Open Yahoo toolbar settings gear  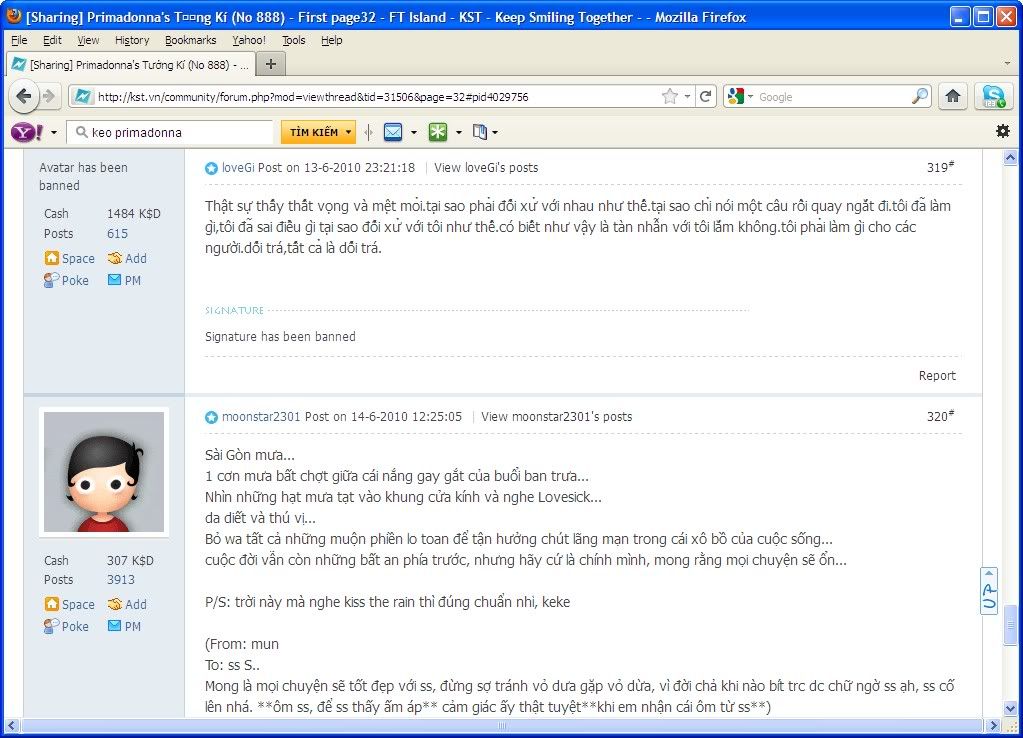pos(1003,131)
